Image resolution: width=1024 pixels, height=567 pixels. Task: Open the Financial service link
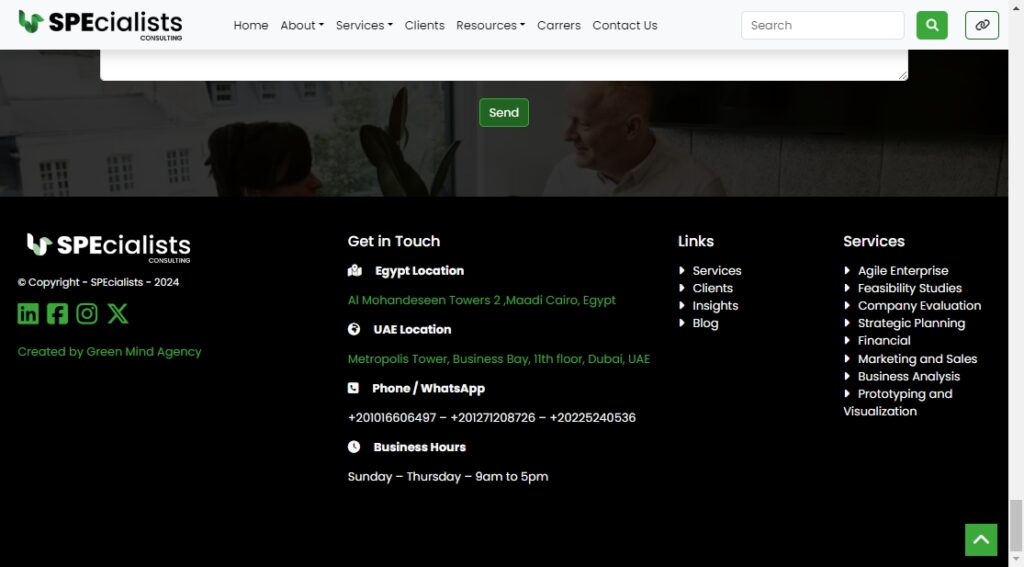point(884,340)
